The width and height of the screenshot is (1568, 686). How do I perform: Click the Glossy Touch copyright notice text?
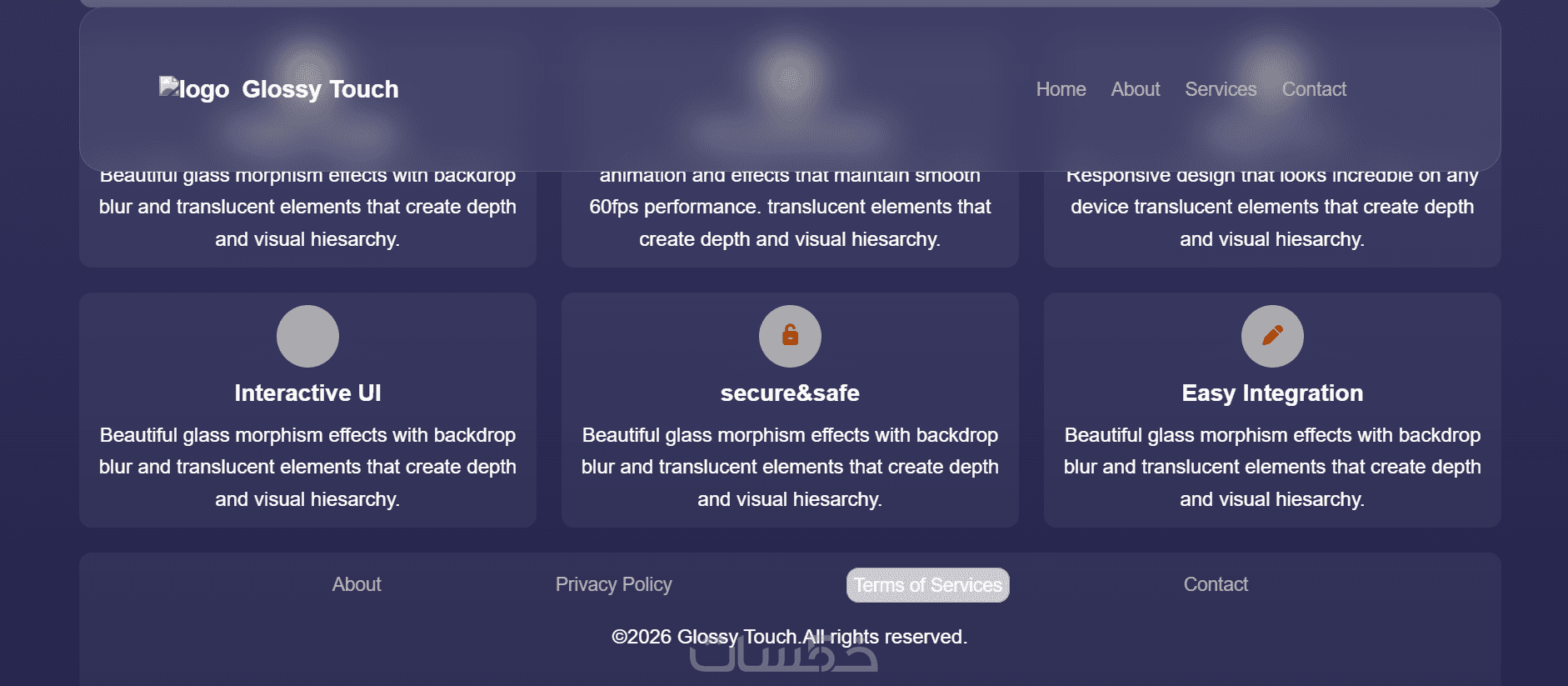tap(789, 637)
